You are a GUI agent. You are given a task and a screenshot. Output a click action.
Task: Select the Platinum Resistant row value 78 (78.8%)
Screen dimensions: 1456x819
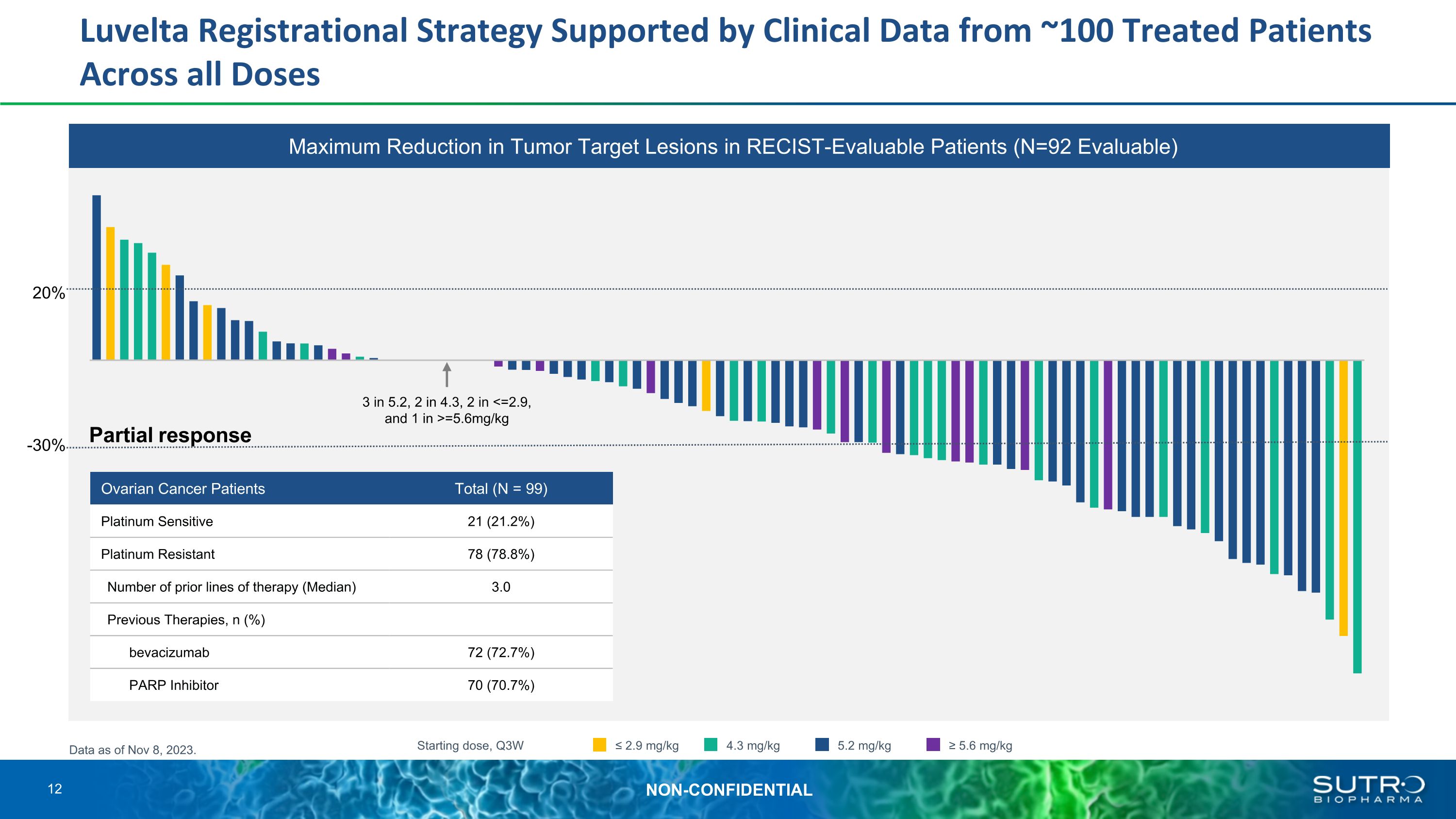[x=501, y=554]
